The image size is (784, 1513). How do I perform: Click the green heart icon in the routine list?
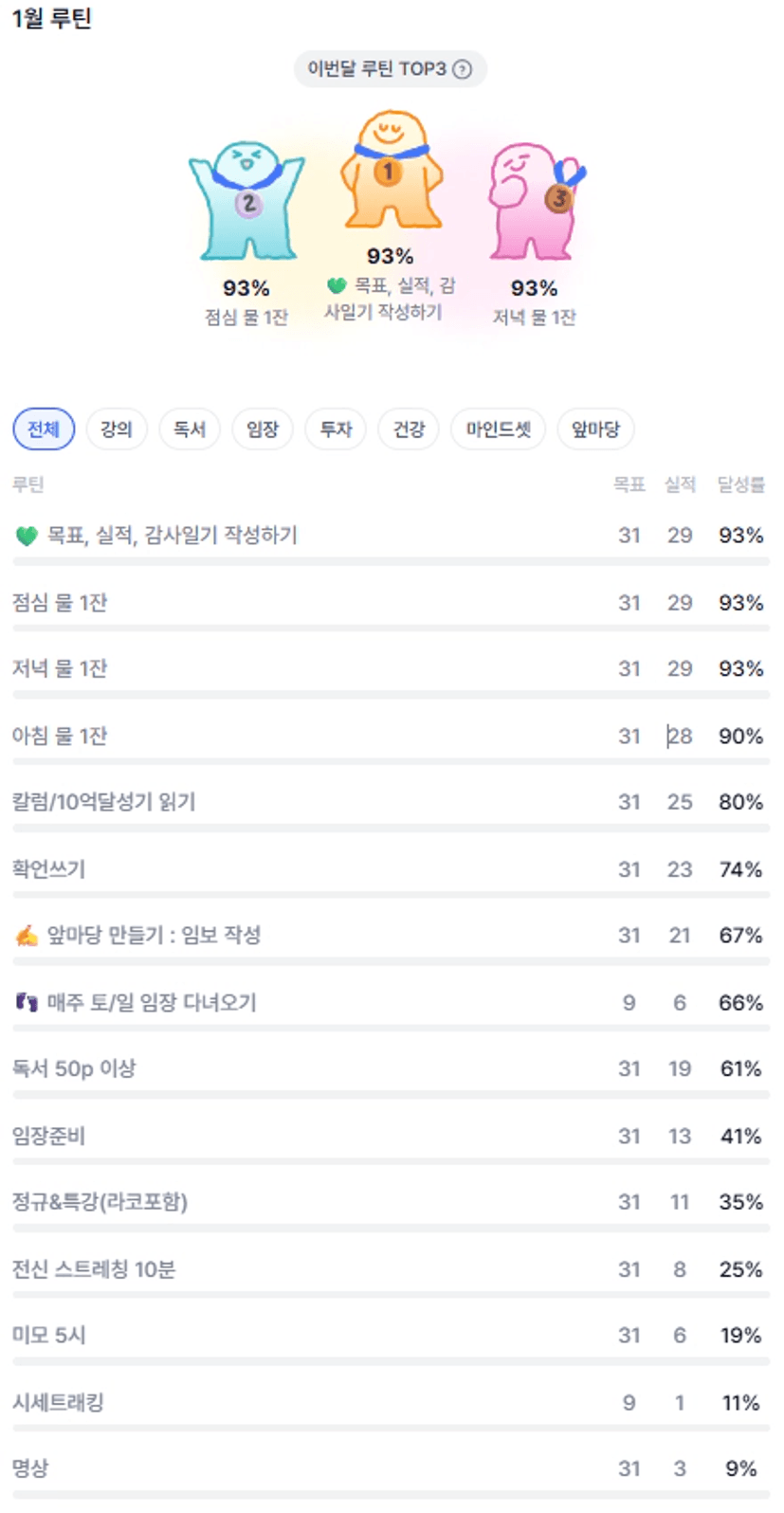pos(27,537)
